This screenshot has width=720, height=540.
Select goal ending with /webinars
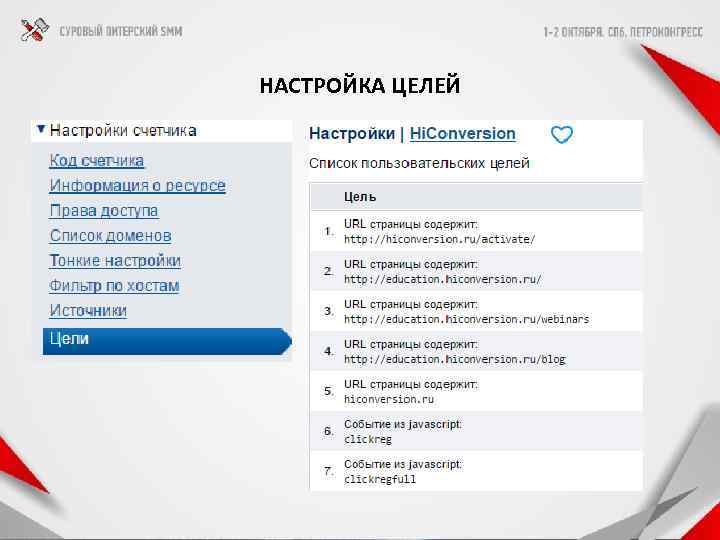click(x=476, y=311)
